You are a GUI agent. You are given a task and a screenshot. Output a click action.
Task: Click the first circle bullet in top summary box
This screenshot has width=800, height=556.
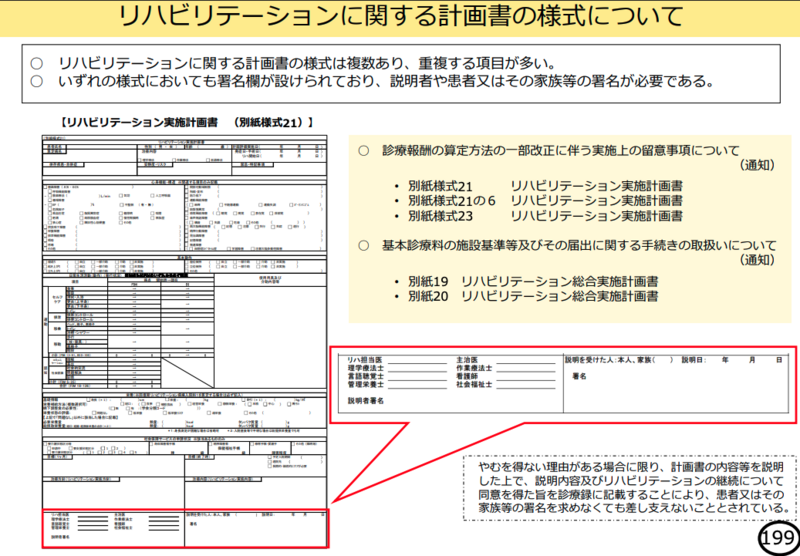coord(37,62)
